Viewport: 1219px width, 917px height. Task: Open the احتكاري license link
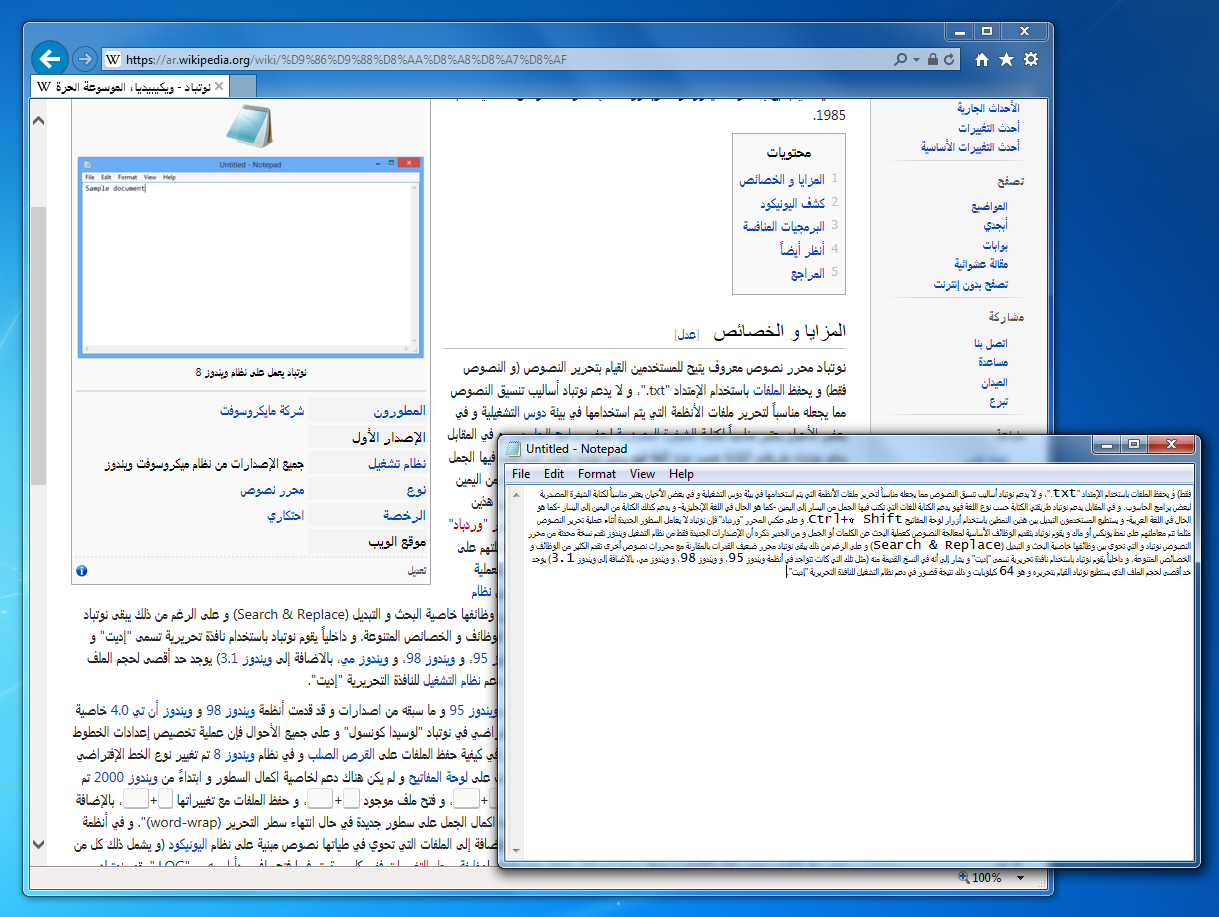285,516
